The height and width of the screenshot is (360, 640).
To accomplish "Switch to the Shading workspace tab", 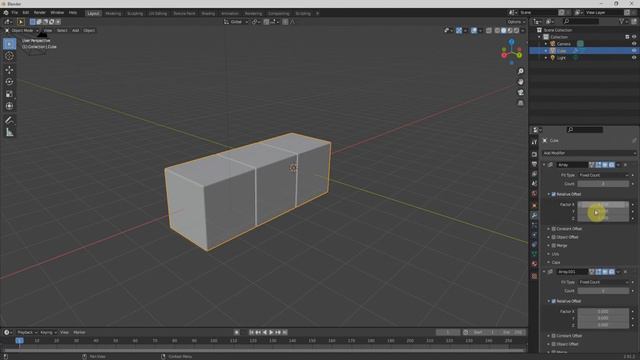I will tap(208, 13).
